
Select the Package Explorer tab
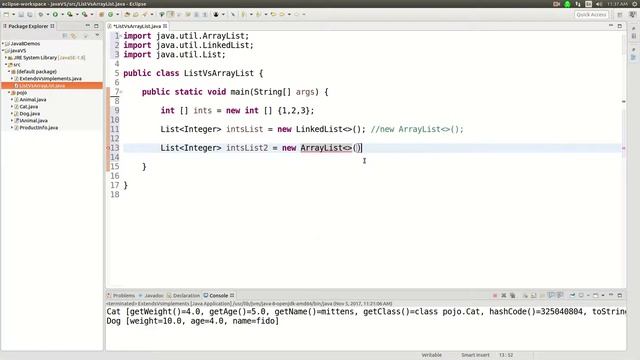point(29,26)
